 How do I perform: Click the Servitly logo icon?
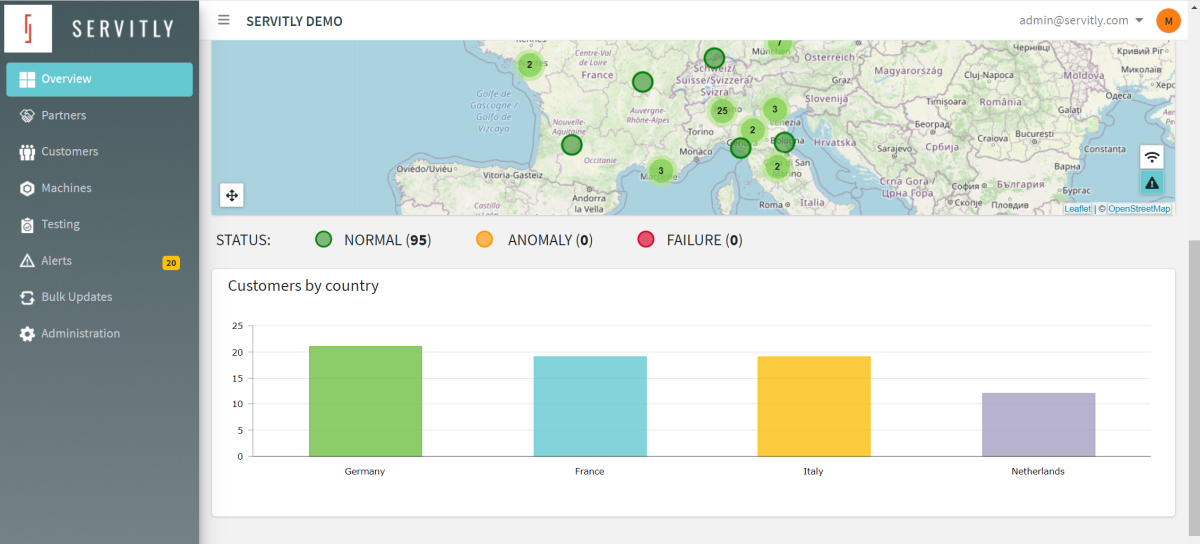(28, 28)
